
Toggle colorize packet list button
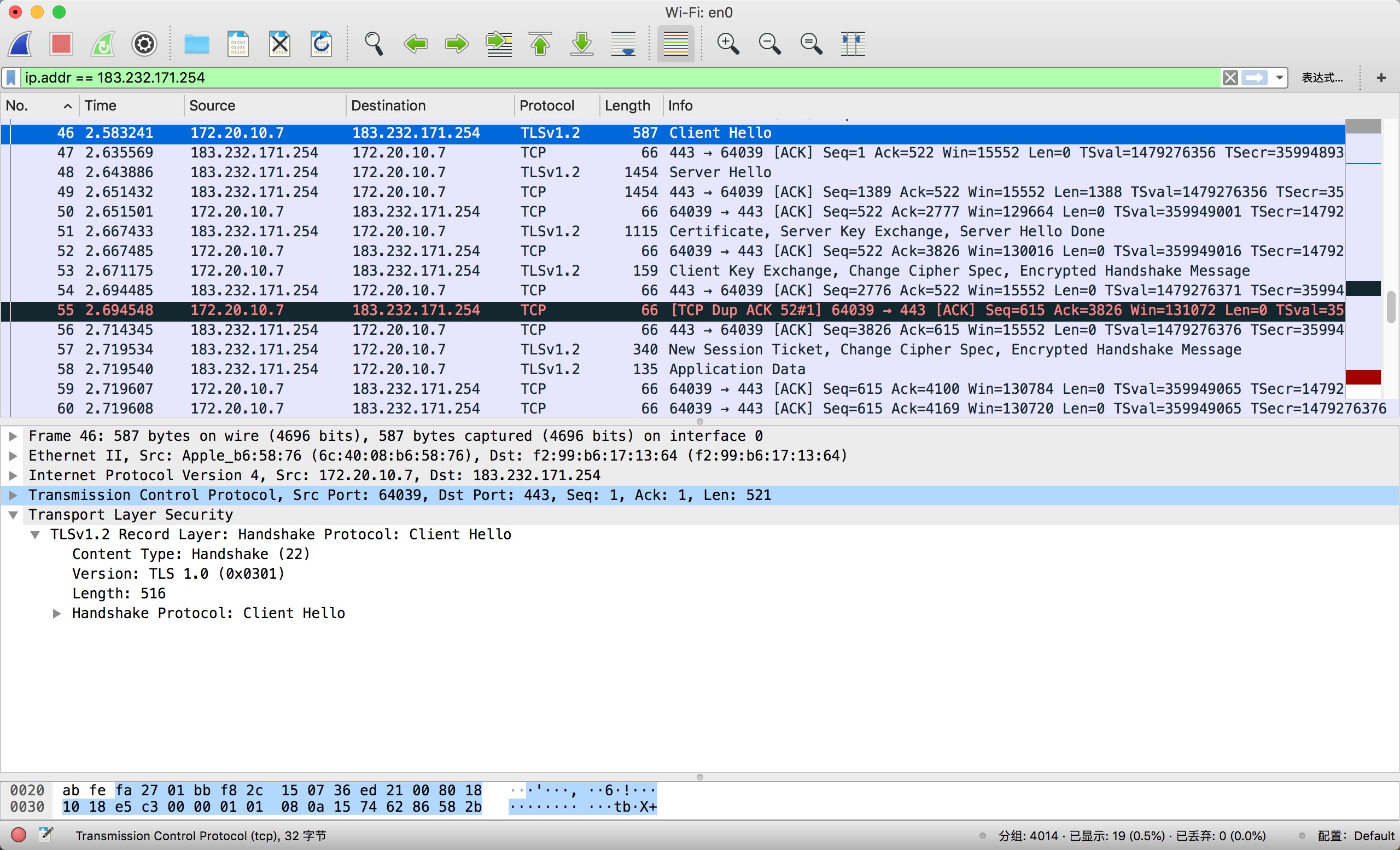(x=675, y=44)
